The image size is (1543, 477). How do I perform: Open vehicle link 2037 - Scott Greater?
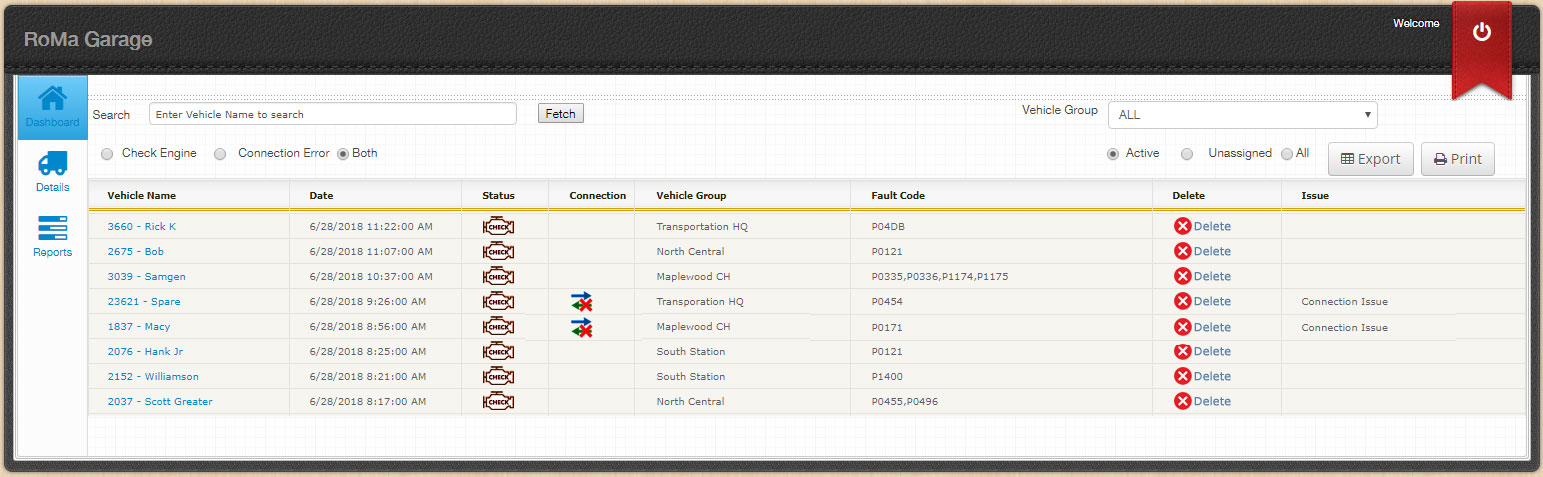[159, 401]
